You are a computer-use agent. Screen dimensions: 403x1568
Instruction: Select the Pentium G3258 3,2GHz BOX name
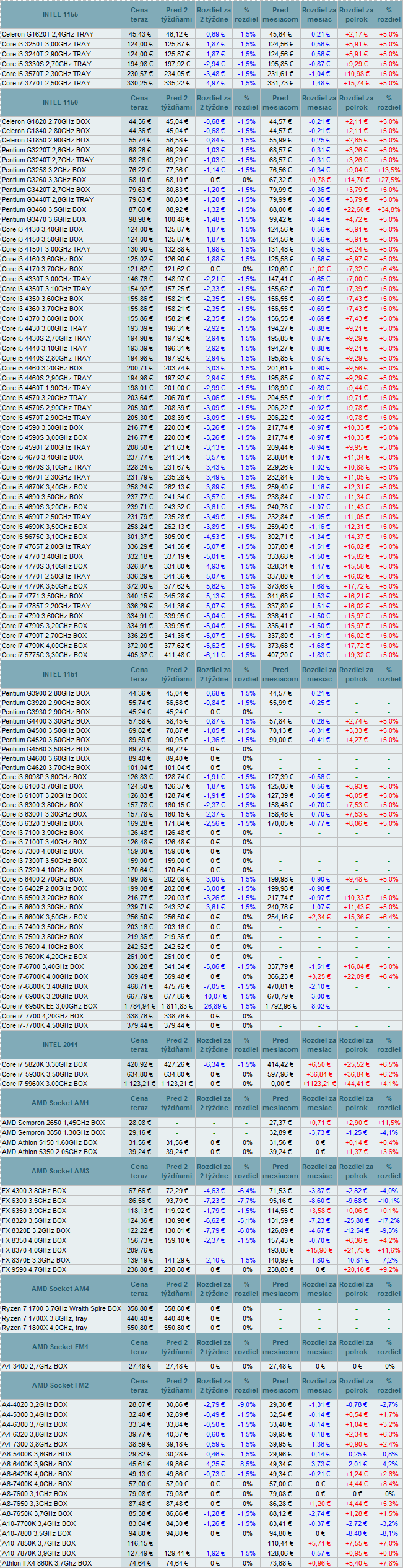tap(44, 170)
